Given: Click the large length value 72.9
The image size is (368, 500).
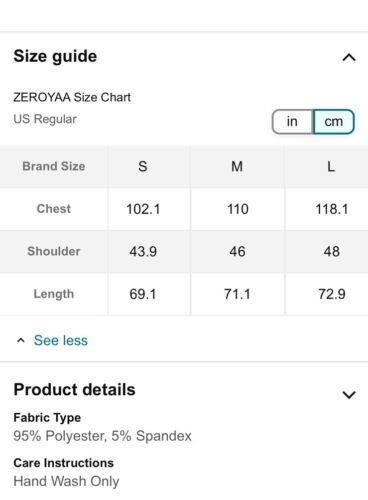Looking at the screenshot, I should coord(332,294).
